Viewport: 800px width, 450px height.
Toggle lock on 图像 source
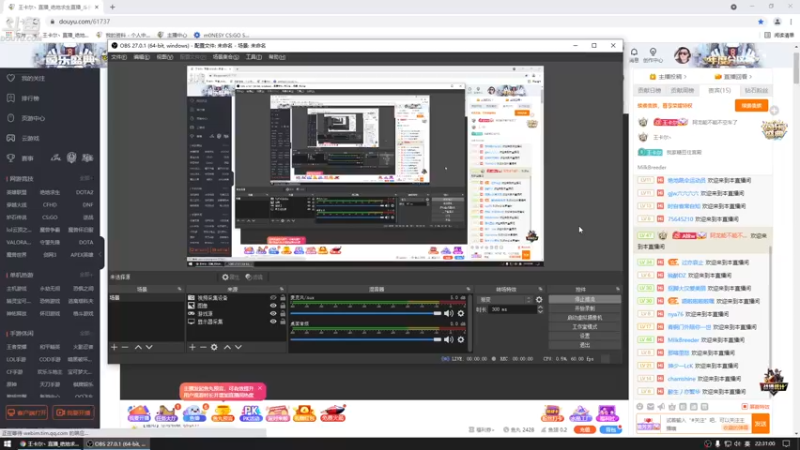(x=283, y=306)
